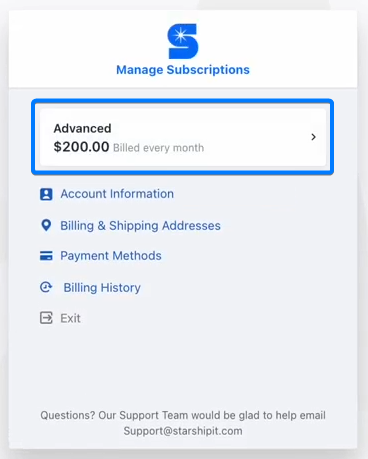
Task: Click the Billing History clock icon
Action: click(x=46, y=287)
